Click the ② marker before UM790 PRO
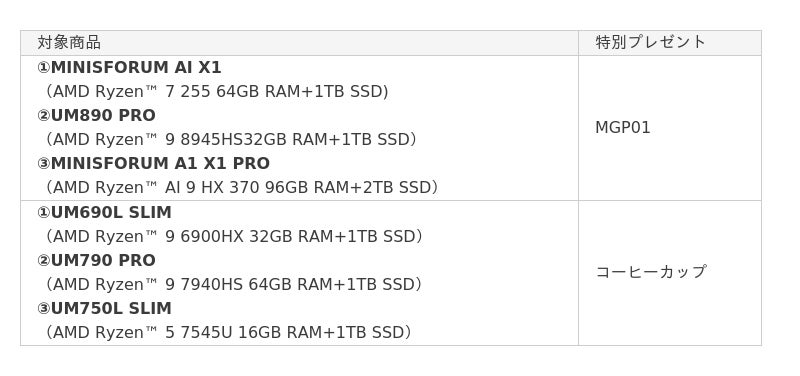This screenshot has height=376, width=800. [44, 261]
